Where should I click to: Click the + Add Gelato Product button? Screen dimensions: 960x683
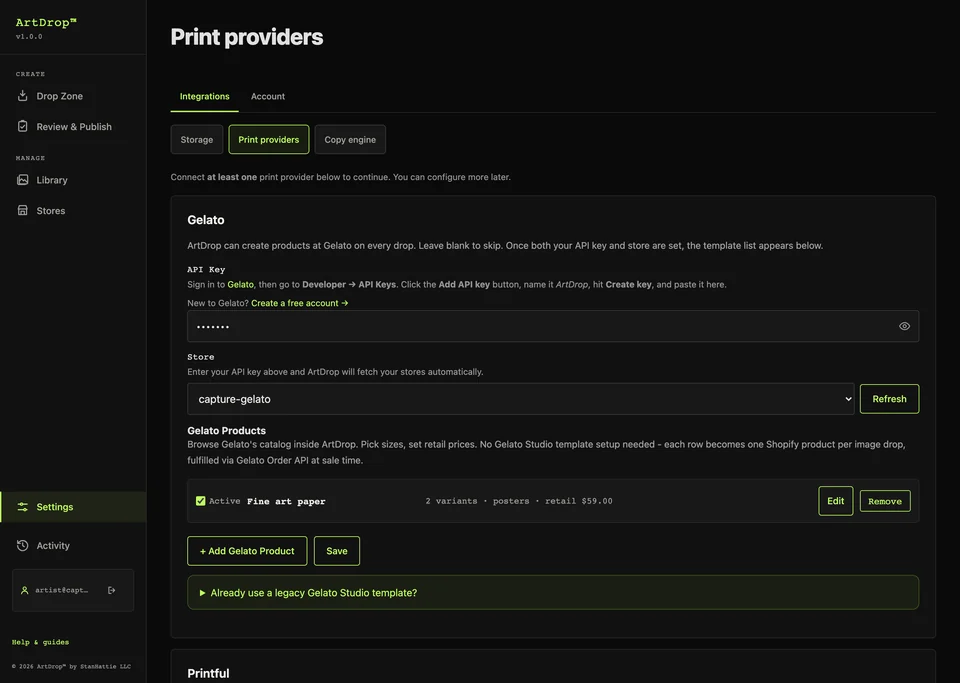pos(247,551)
